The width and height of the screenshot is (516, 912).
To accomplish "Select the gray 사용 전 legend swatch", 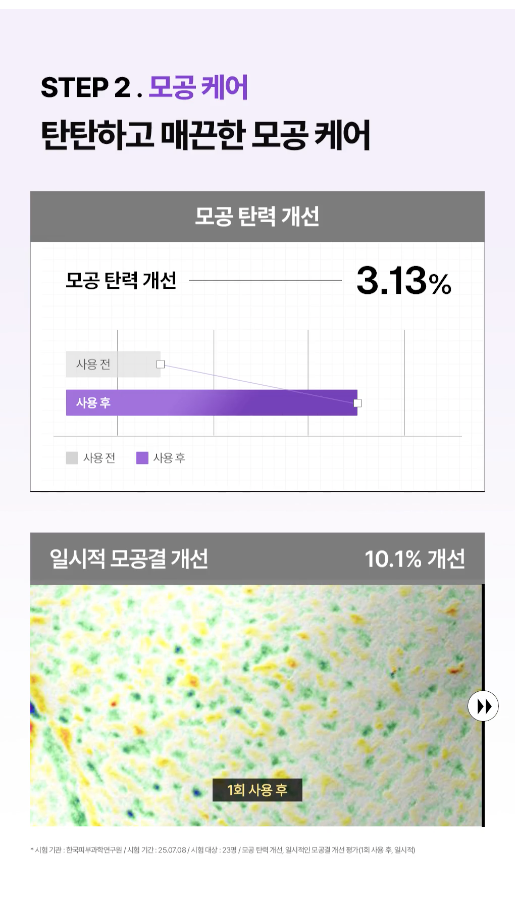I will 72,458.
